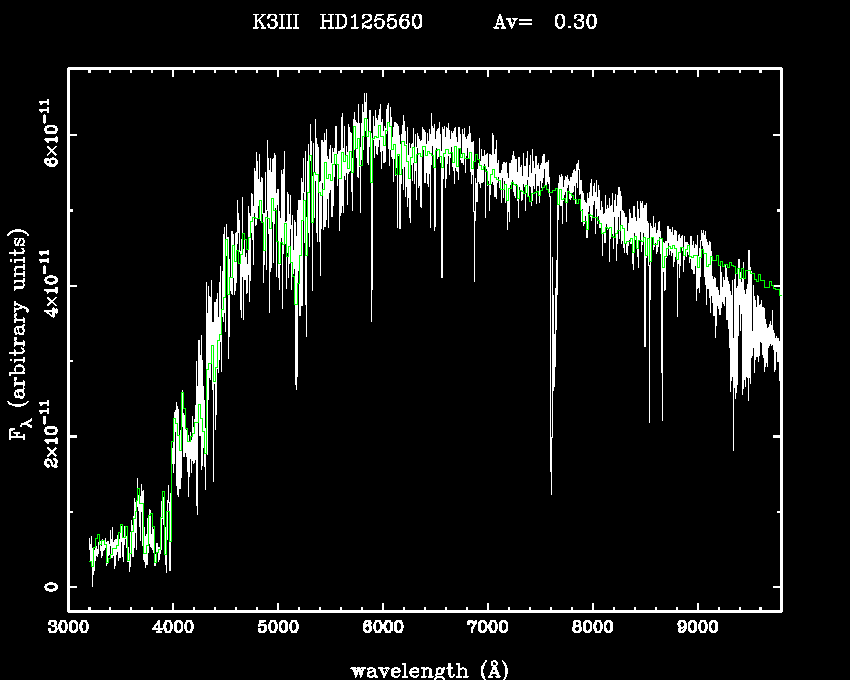Click the Av= 0.30 extinction value
850x680 pixels.
click(545, 22)
